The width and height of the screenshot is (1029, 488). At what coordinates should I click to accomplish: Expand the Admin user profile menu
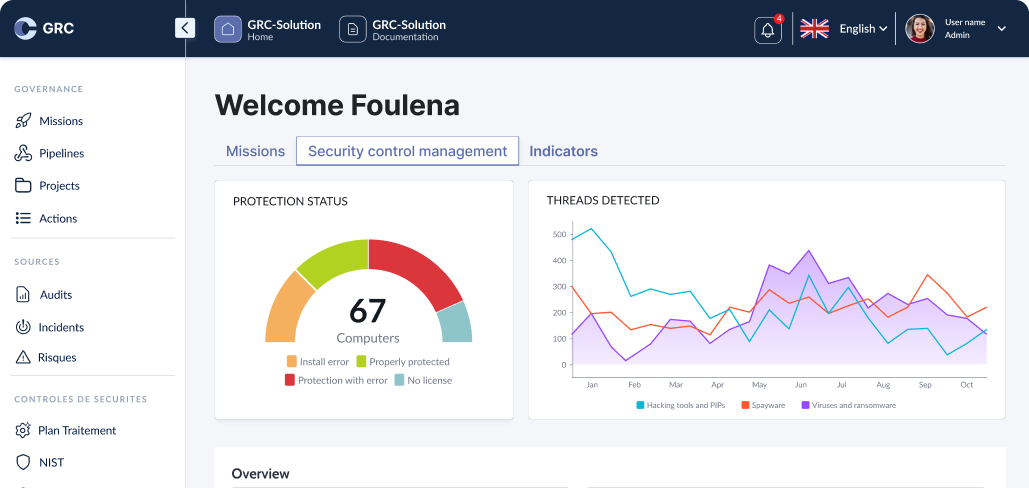tap(1001, 29)
